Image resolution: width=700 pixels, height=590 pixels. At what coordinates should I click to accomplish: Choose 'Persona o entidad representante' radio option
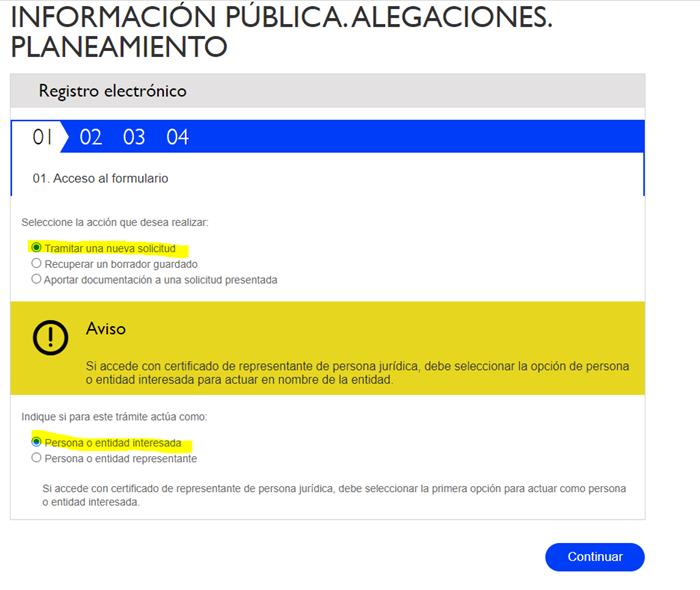37,458
